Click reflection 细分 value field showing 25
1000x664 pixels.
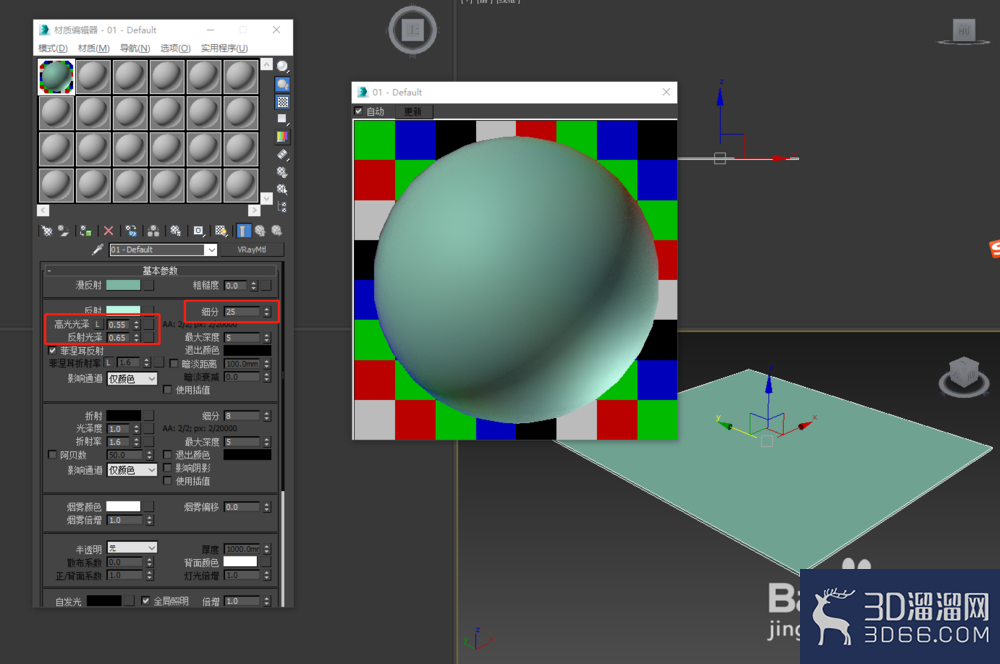click(x=242, y=312)
